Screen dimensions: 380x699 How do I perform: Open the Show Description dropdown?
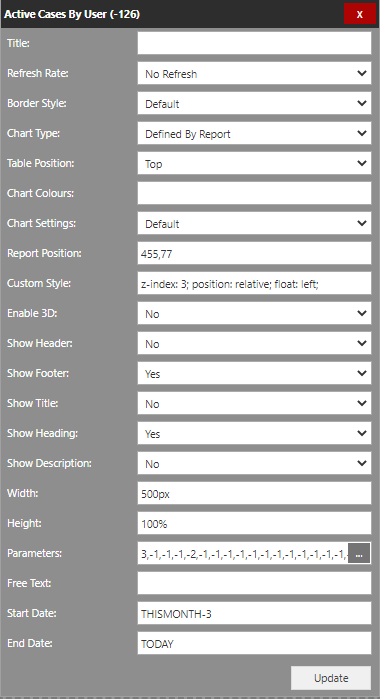pos(254,463)
